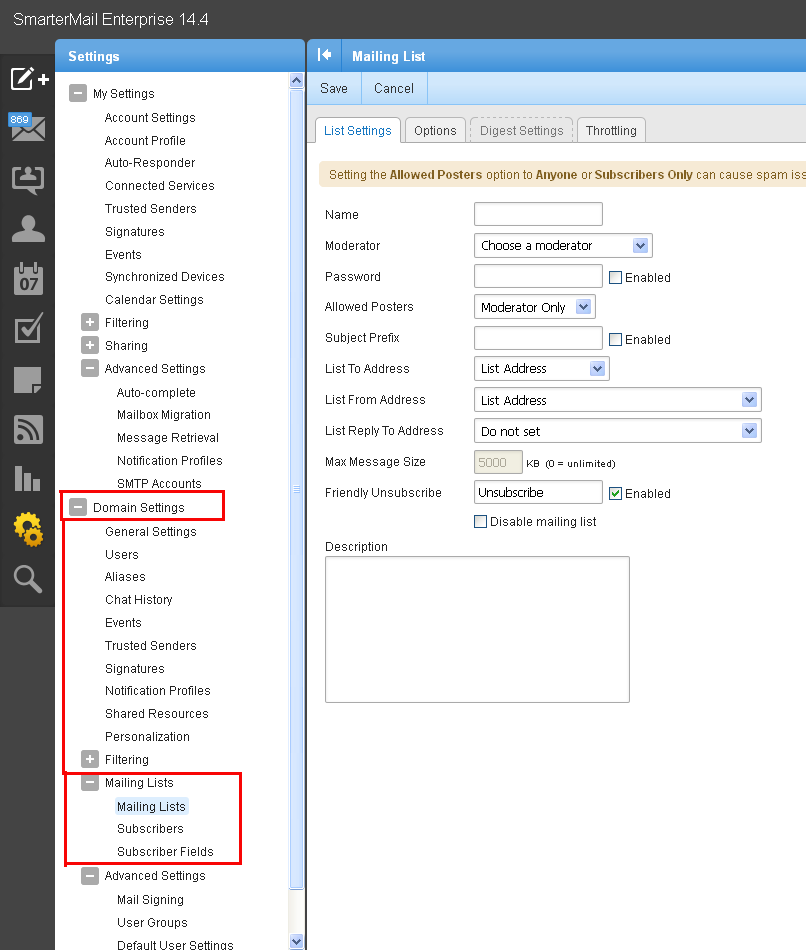Viewport: 806px width, 950px height.
Task: Open Mailbox Migration
Action: point(164,414)
